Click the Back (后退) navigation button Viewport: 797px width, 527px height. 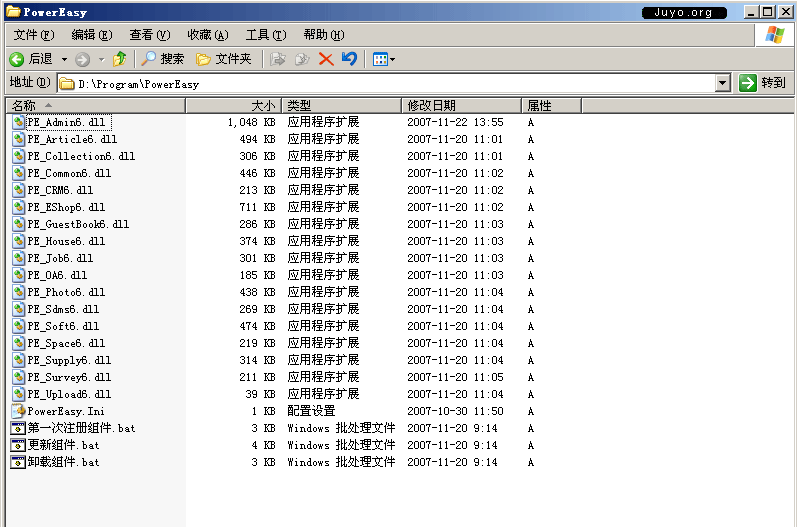pyautogui.click(x=31, y=59)
